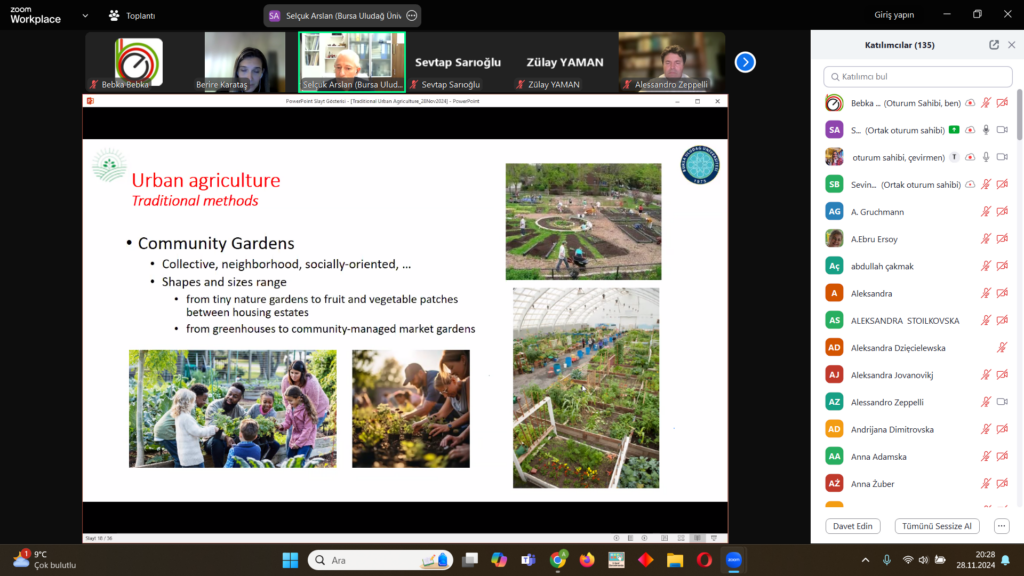Click the green share-screen badge in participant list

[x=955, y=130]
